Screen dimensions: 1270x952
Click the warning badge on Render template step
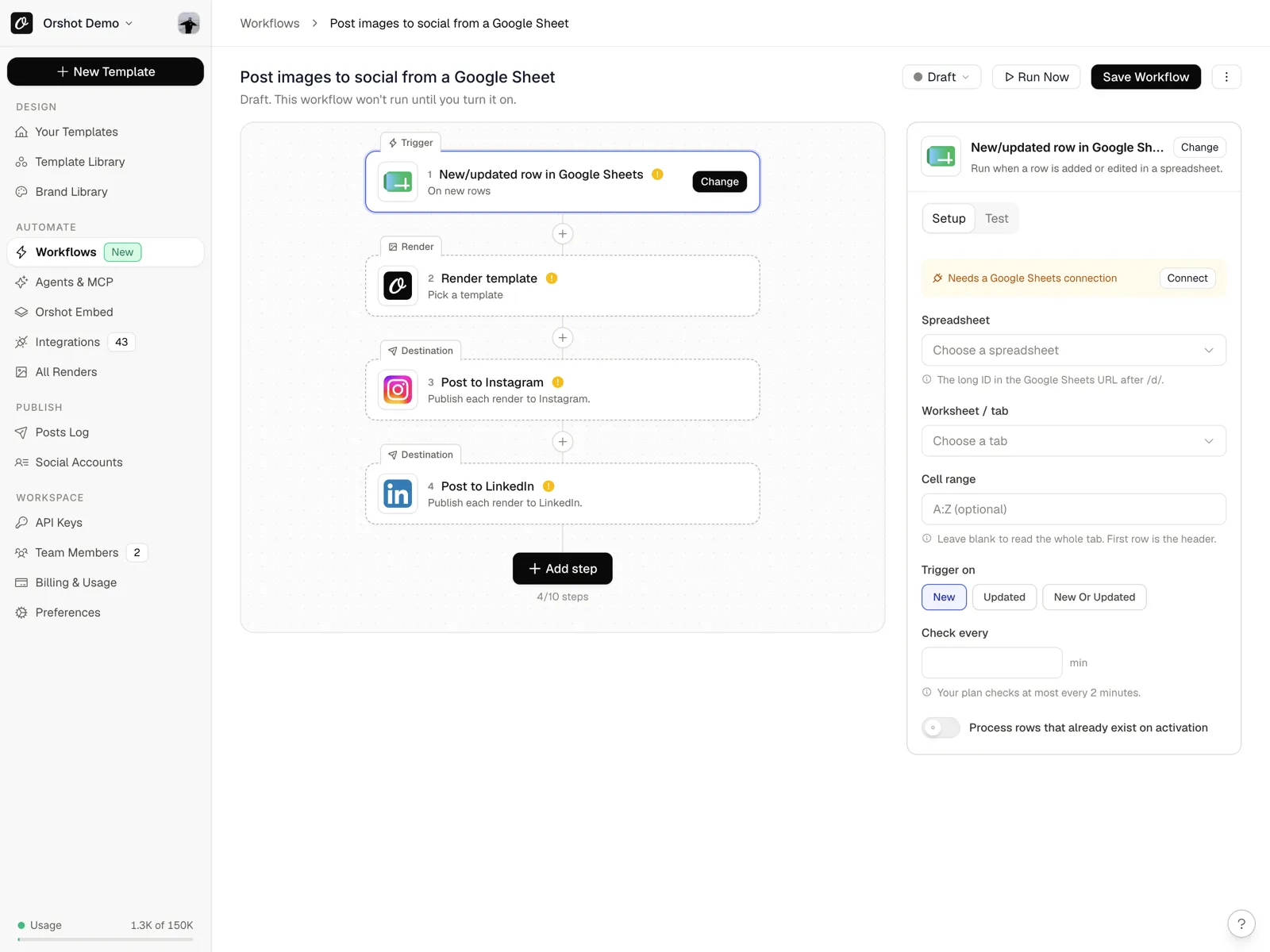[552, 278]
